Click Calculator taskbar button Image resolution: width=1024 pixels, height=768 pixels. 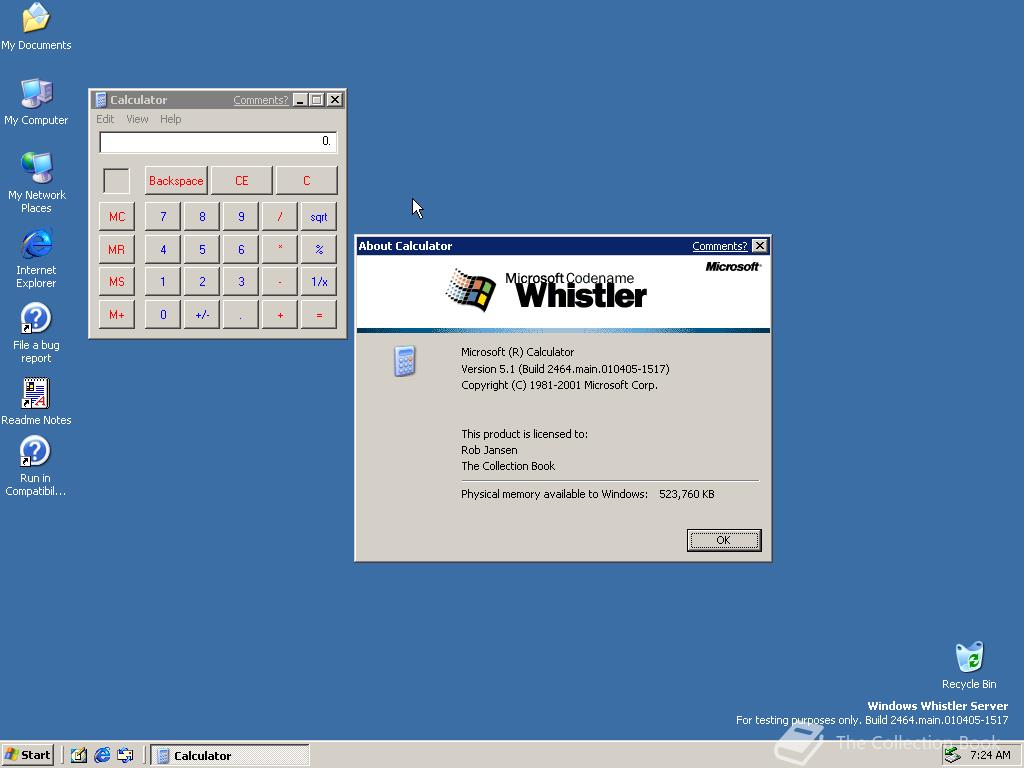[x=230, y=755]
